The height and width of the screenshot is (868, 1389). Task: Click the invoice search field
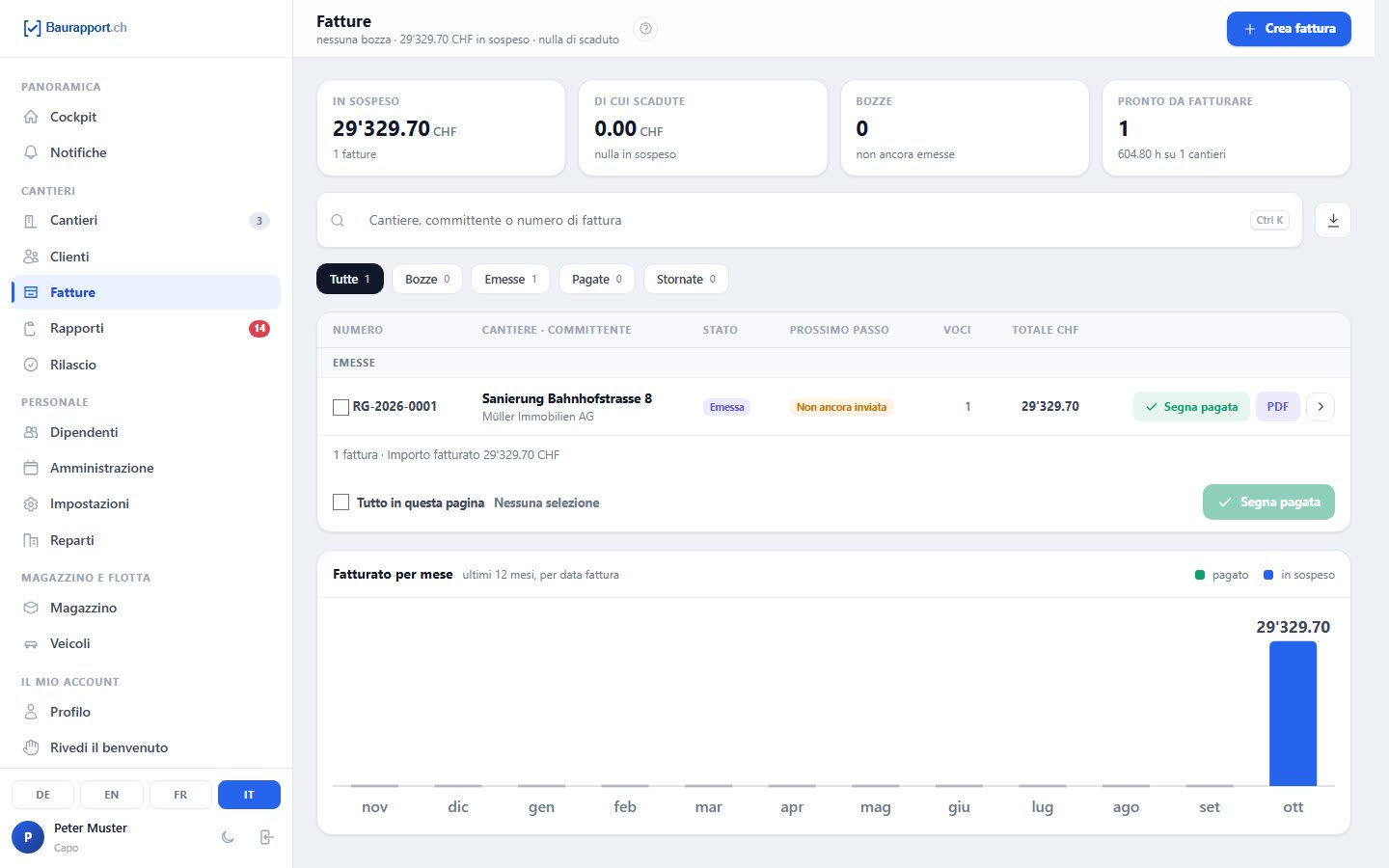809,220
